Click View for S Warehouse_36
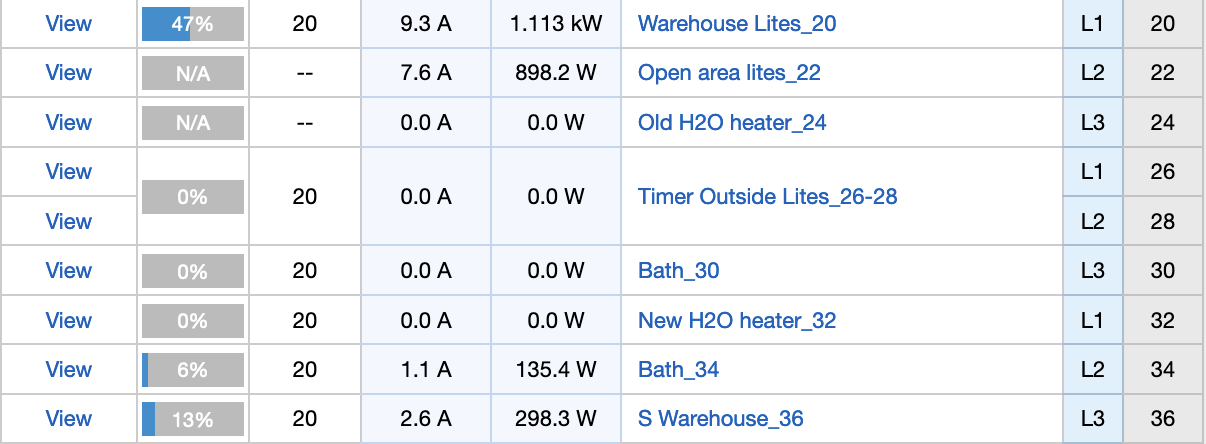 (68, 419)
